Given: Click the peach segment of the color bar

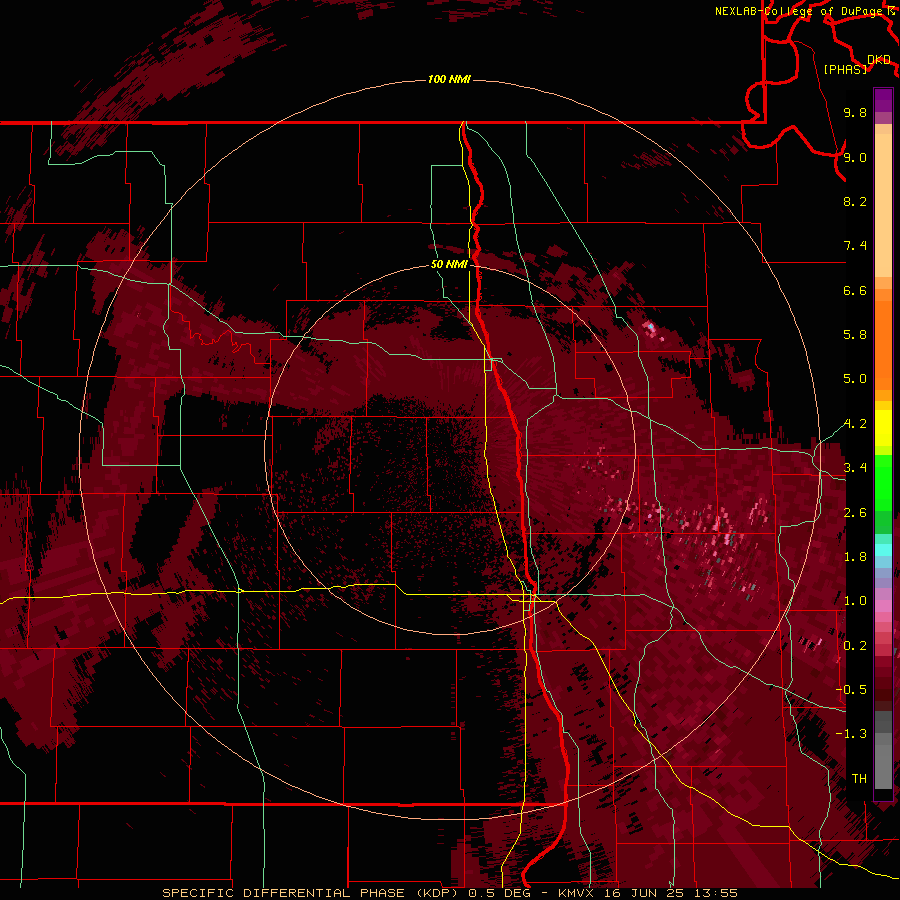Looking at the screenshot, I should tap(883, 206).
